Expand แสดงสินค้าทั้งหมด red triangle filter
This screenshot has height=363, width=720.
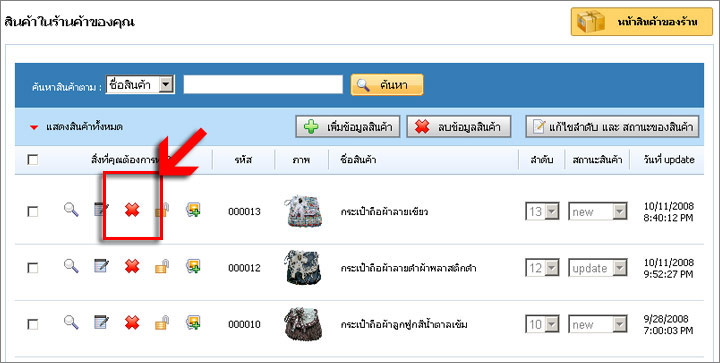click(34, 128)
